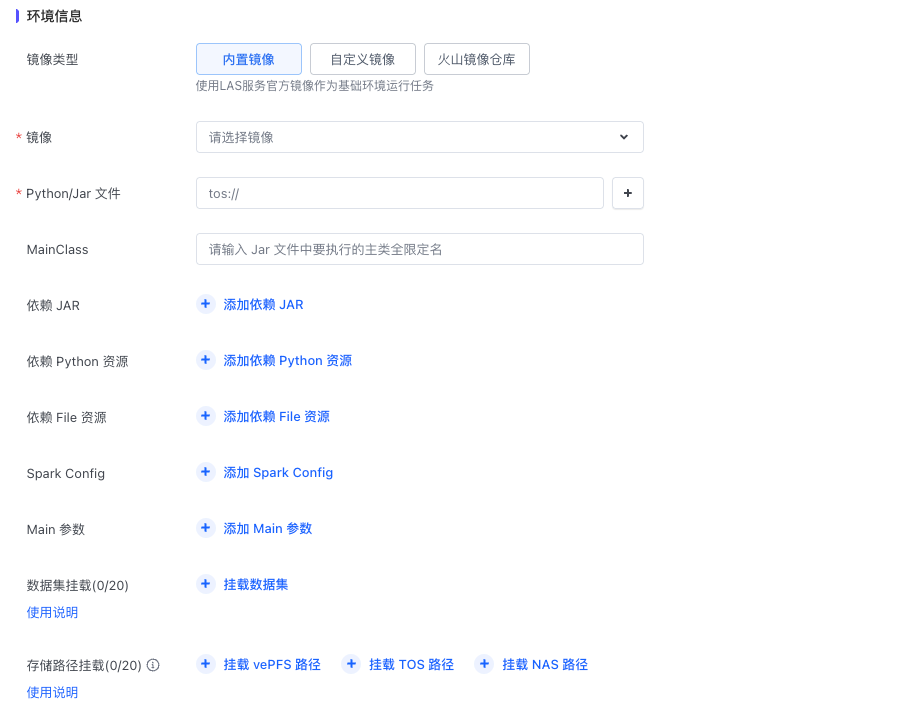Open the 请选择镜像 dropdown
This screenshot has width=919, height=726.
click(410, 137)
